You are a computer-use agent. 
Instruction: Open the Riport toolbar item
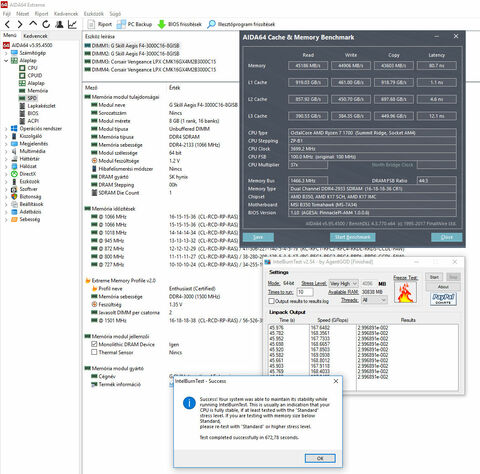click(x=100, y=24)
